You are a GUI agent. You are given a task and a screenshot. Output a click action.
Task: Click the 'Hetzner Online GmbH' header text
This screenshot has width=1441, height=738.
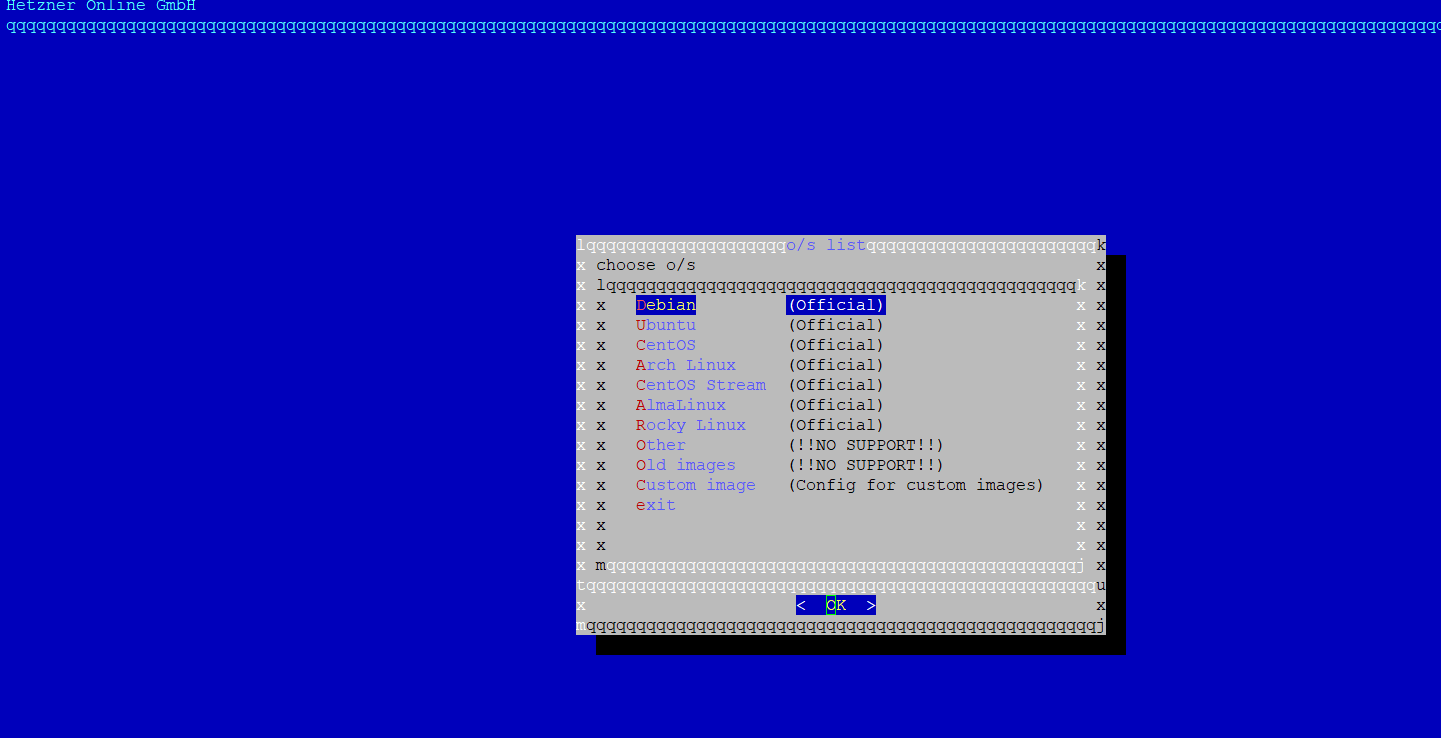coord(101,6)
